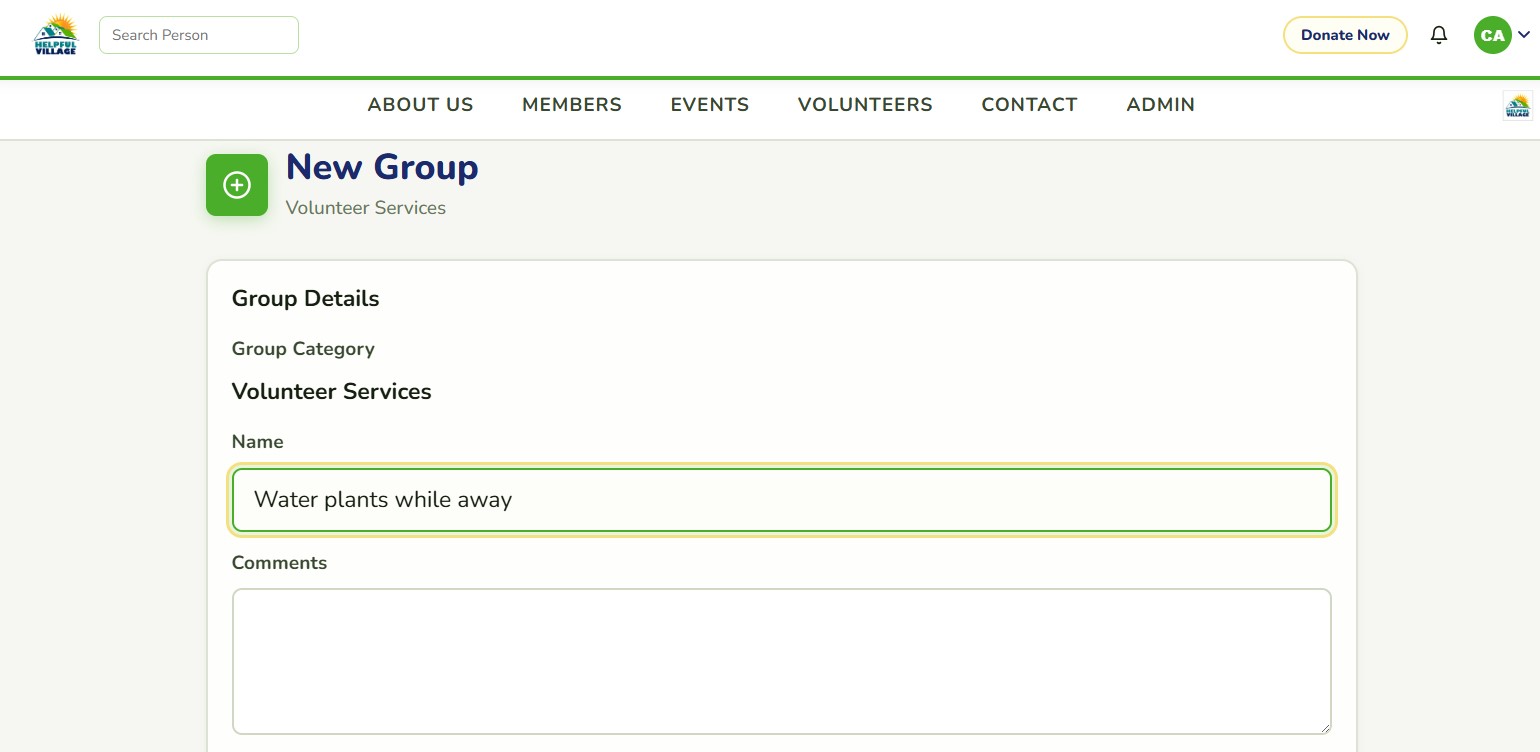Click the small village logo beside the menu bar
Screen dimensions: 1540x752
1517,105
